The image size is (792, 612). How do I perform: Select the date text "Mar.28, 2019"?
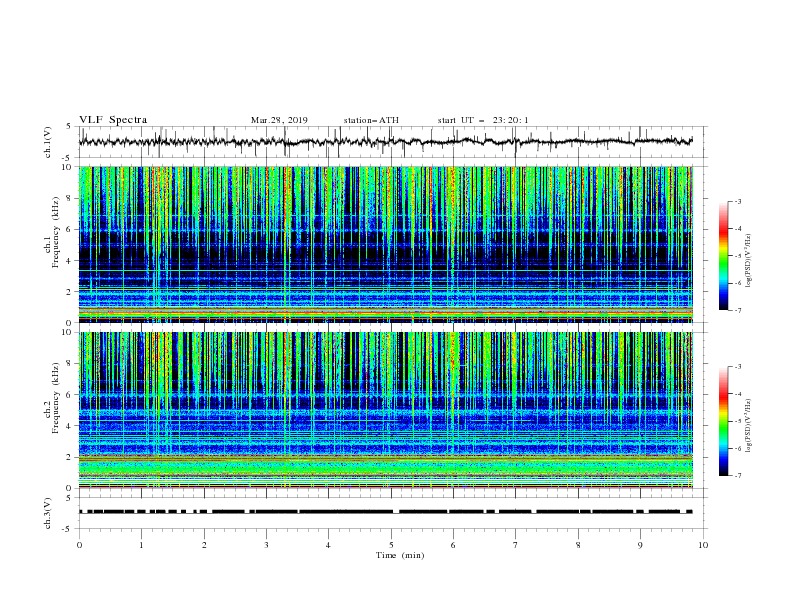click(279, 120)
